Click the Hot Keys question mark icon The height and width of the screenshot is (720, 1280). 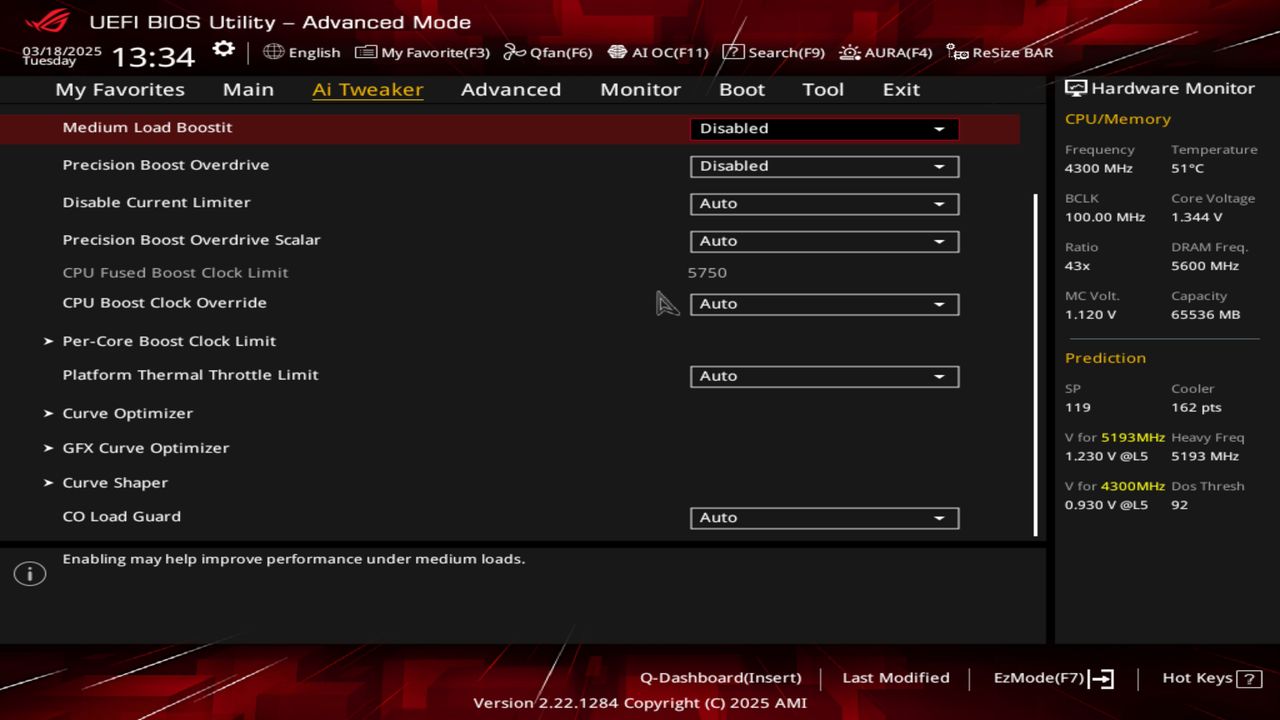coord(1249,679)
